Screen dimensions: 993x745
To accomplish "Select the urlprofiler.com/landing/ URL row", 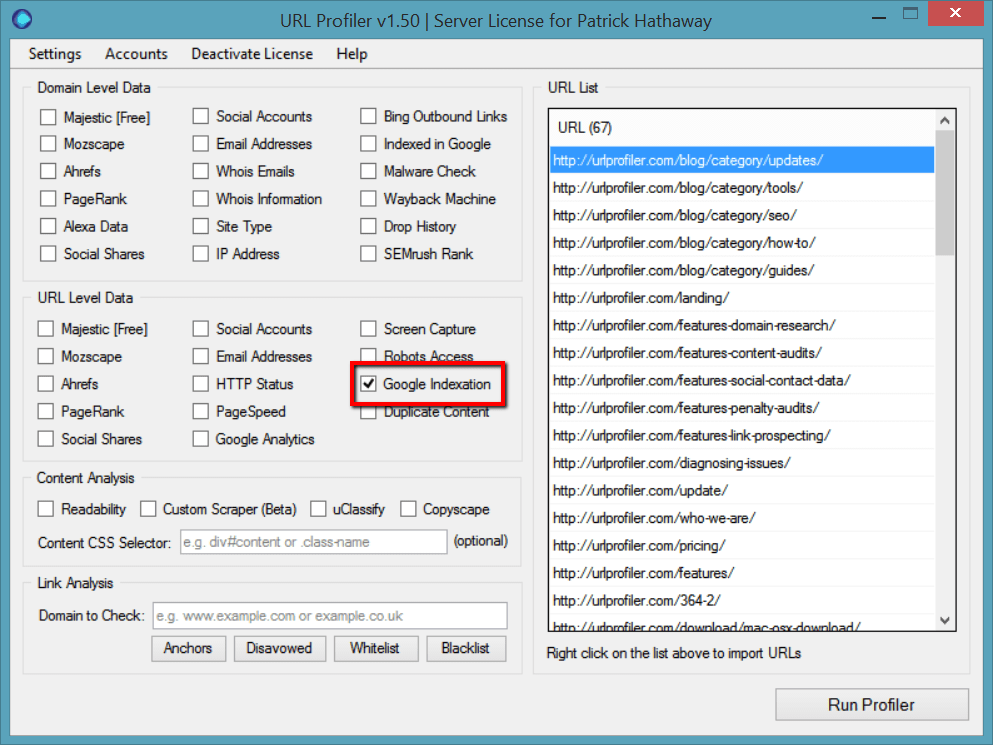I will [x=742, y=298].
